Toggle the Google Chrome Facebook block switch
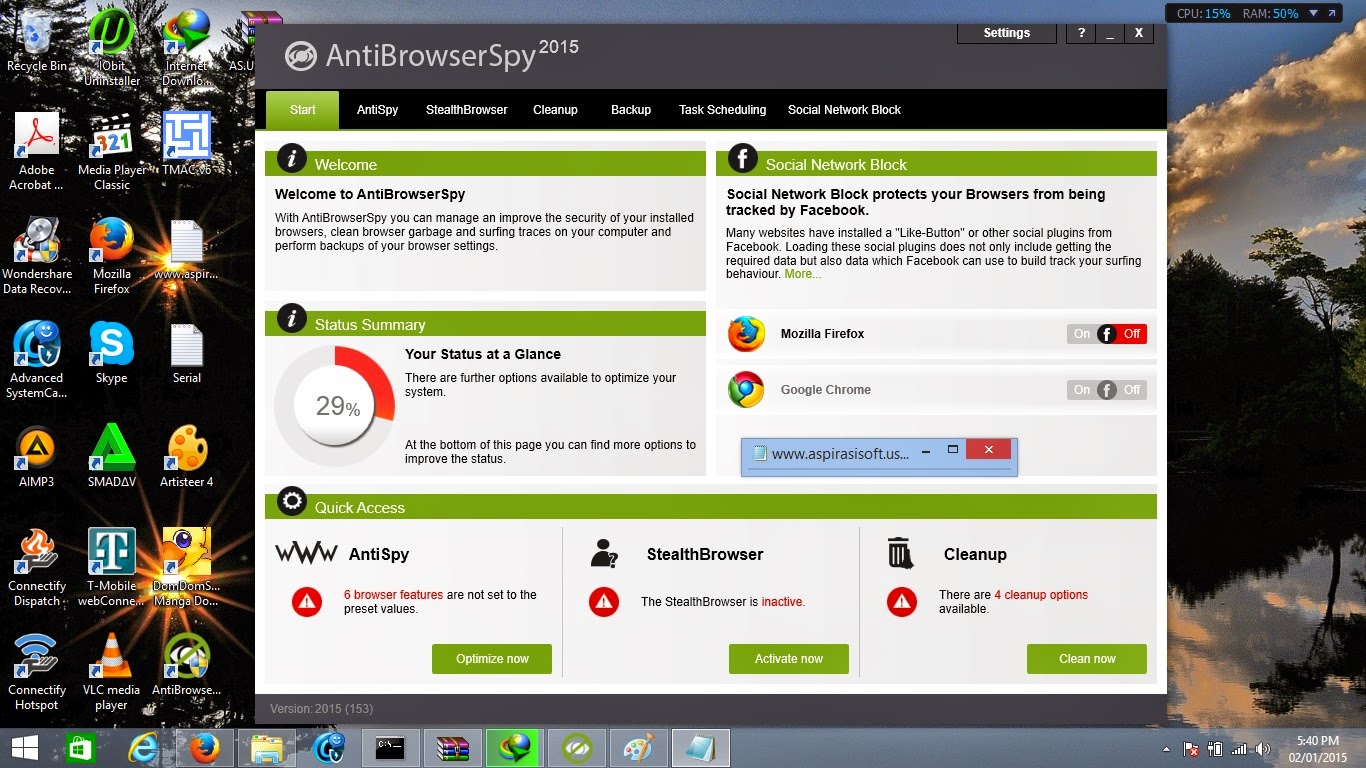Viewport: 1366px width, 768px height. (1106, 390)
